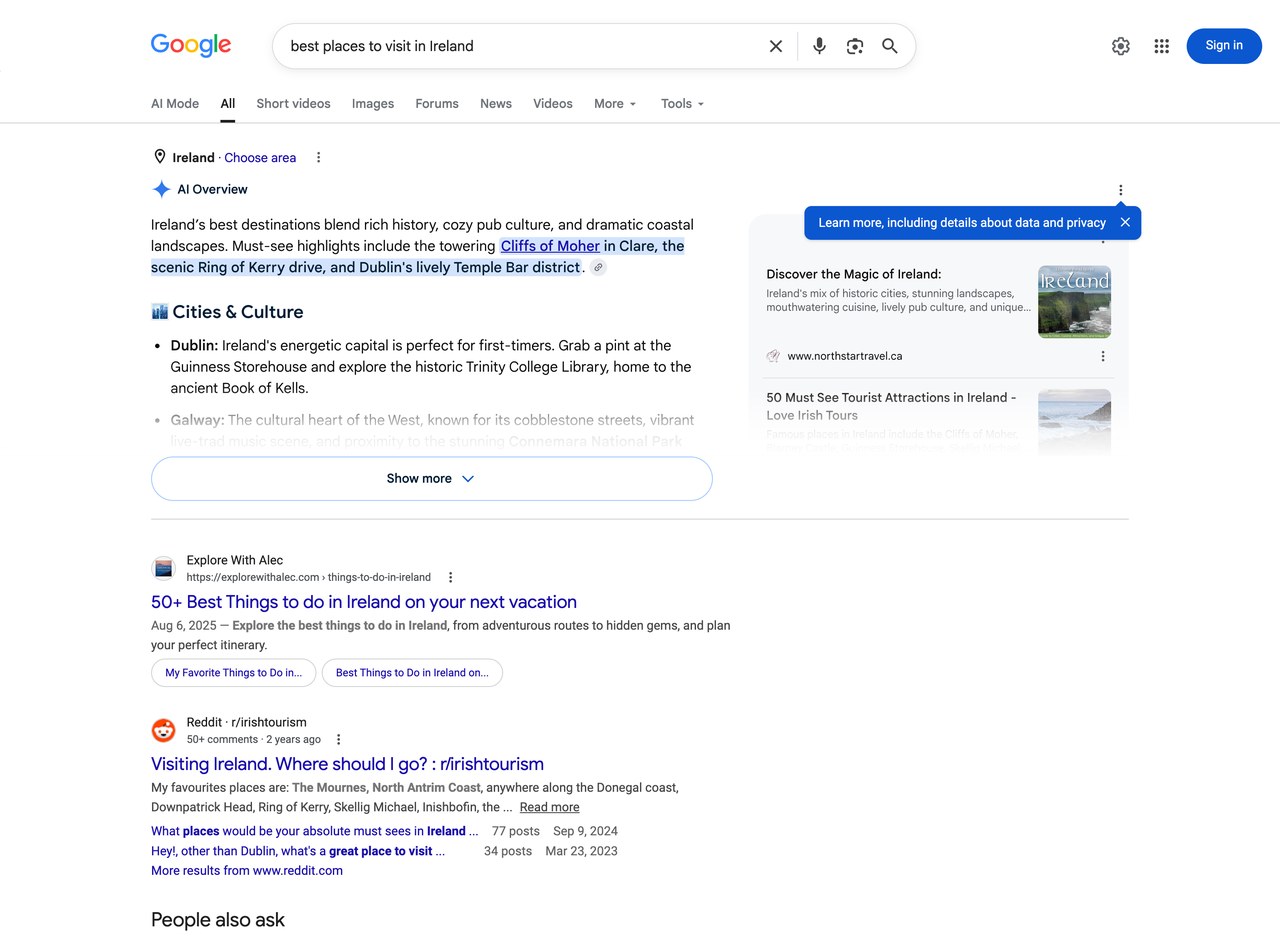Open quick settings gear icon
The image size is (1280, 945).
pyautogui.click(x=1121, y=46)
